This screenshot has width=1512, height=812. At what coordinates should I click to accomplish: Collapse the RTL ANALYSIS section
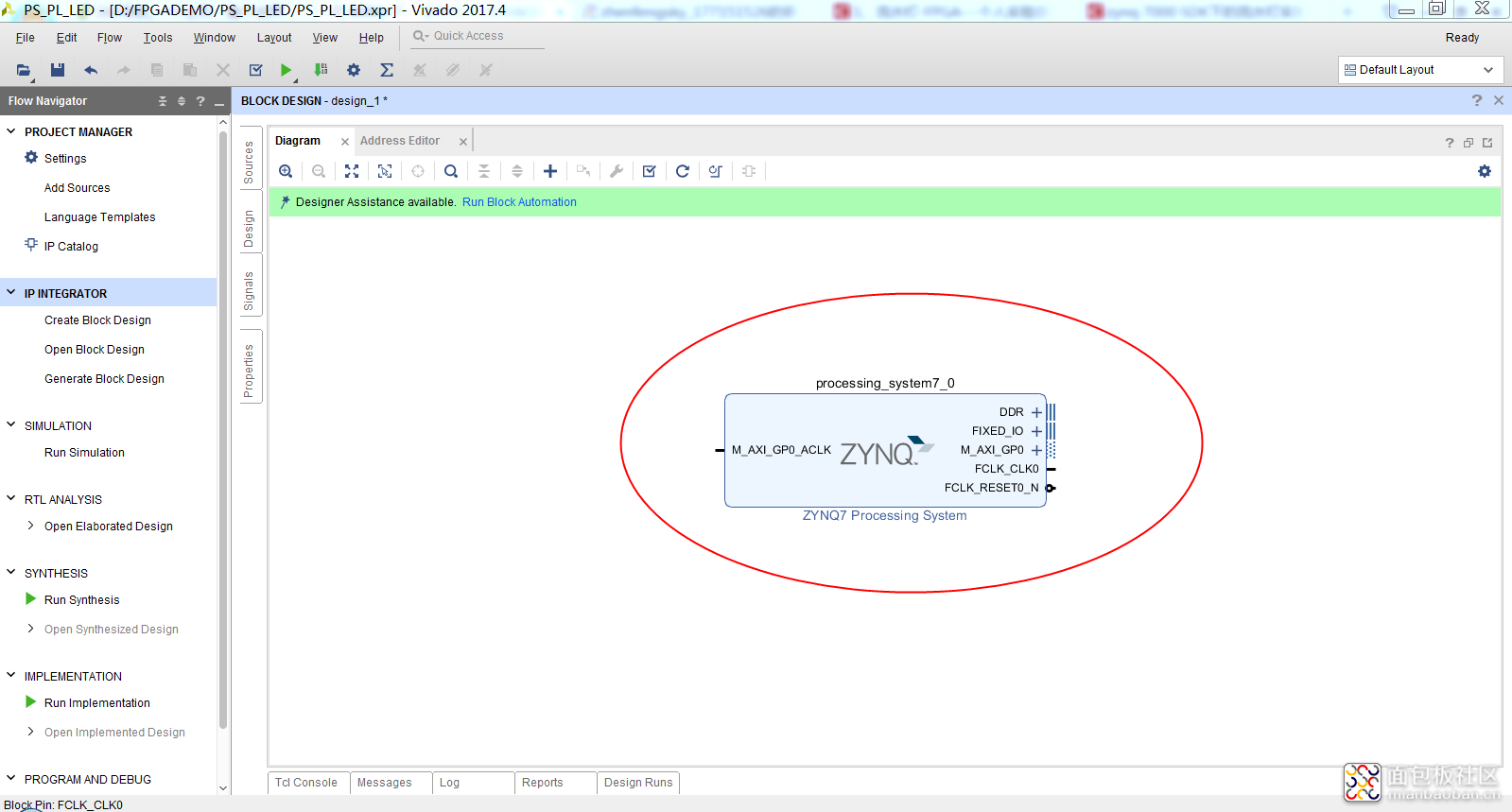[11, 499]
